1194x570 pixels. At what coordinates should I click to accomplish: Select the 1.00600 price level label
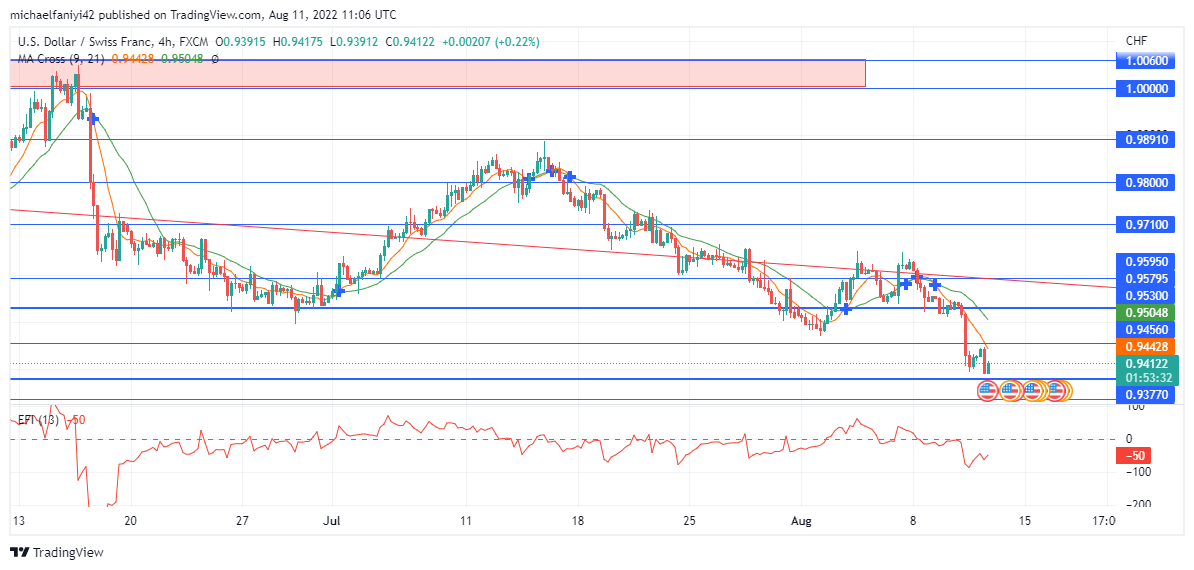(x=1147, y=60)
